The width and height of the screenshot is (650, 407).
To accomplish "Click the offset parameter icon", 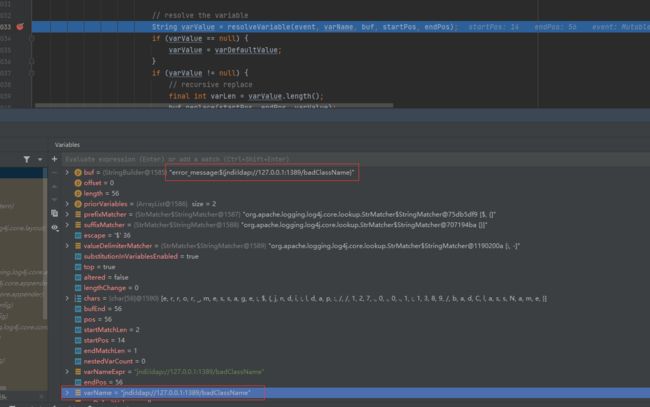I will [78, 183].
